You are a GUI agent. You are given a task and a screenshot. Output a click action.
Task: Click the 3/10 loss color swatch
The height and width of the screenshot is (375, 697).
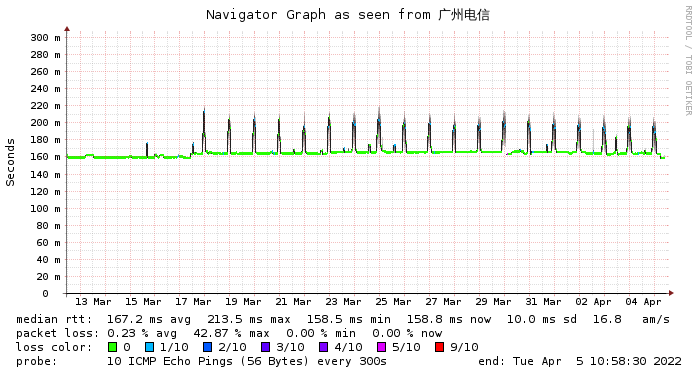tap(266, 347)
